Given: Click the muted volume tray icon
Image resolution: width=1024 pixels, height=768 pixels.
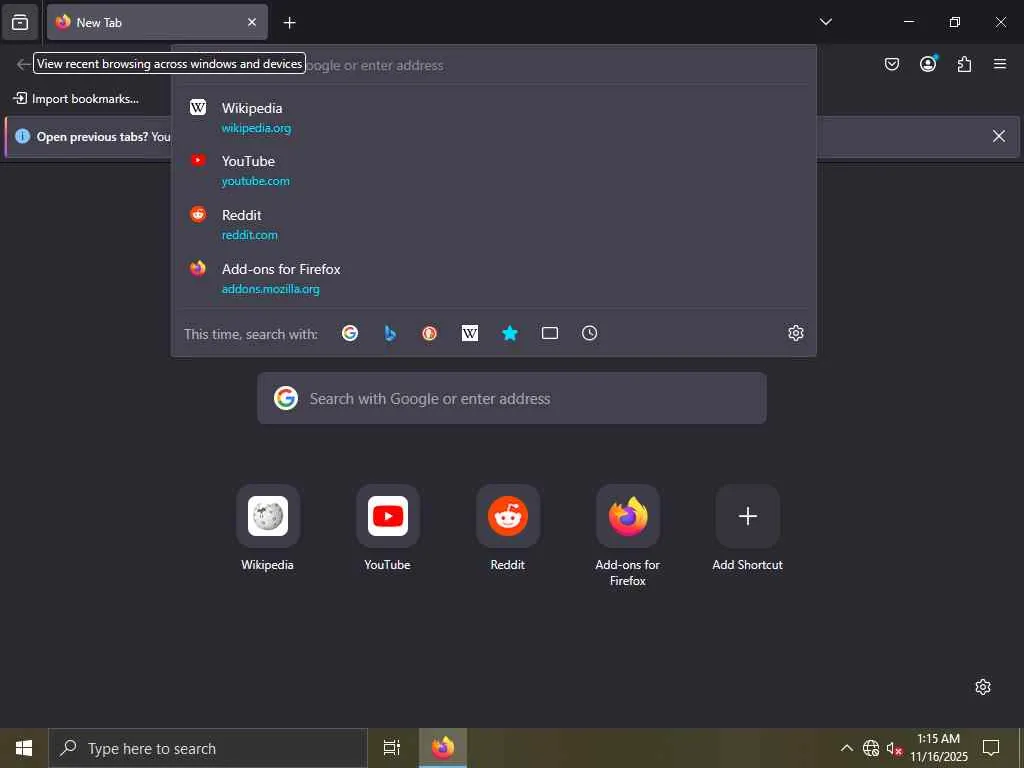Looking at the screenshot, I should coord(895,748).
